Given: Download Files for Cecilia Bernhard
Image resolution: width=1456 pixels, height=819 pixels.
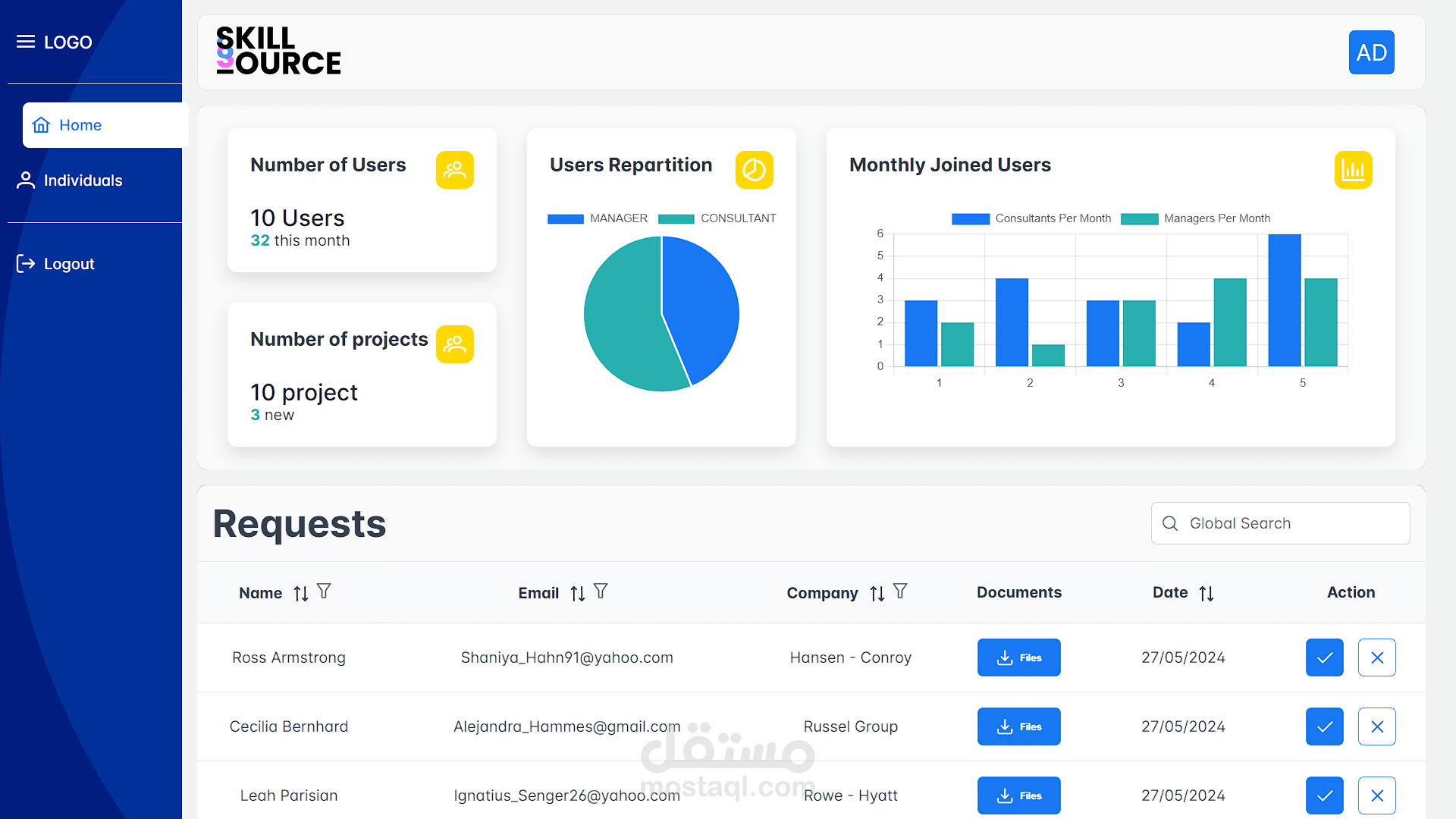Looking at the screenshot, I should [x=1019, y=726].
